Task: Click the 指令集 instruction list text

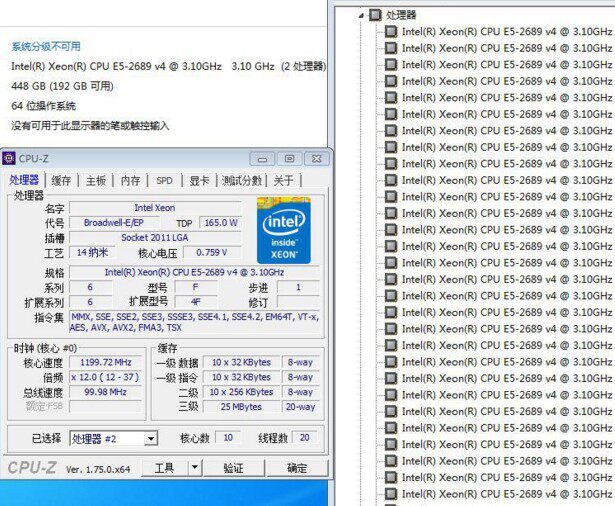Action: pos(195,322)
